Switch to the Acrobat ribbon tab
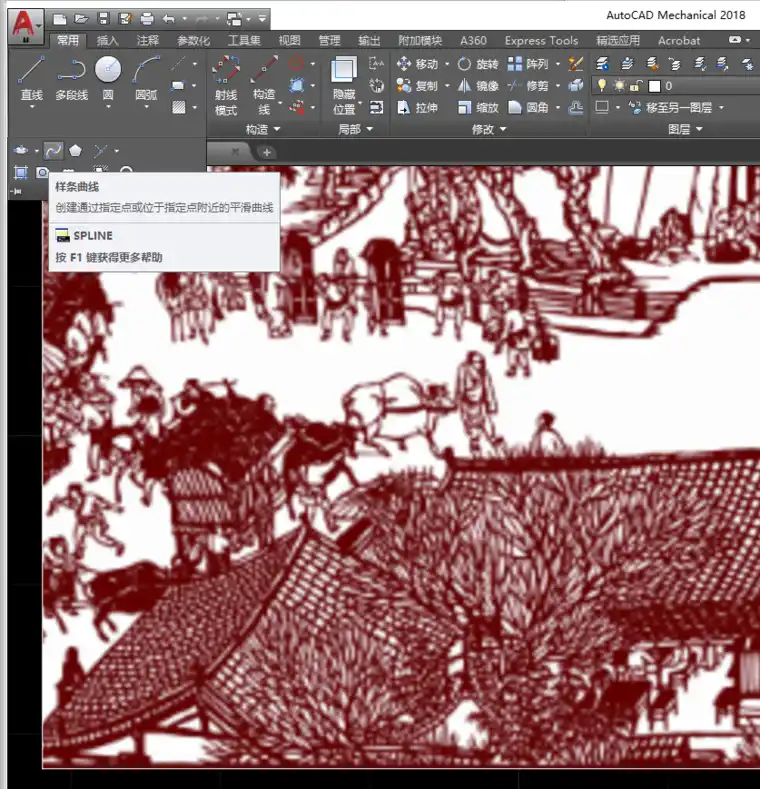This screenshot has height=789, width=760. (679, 41)
